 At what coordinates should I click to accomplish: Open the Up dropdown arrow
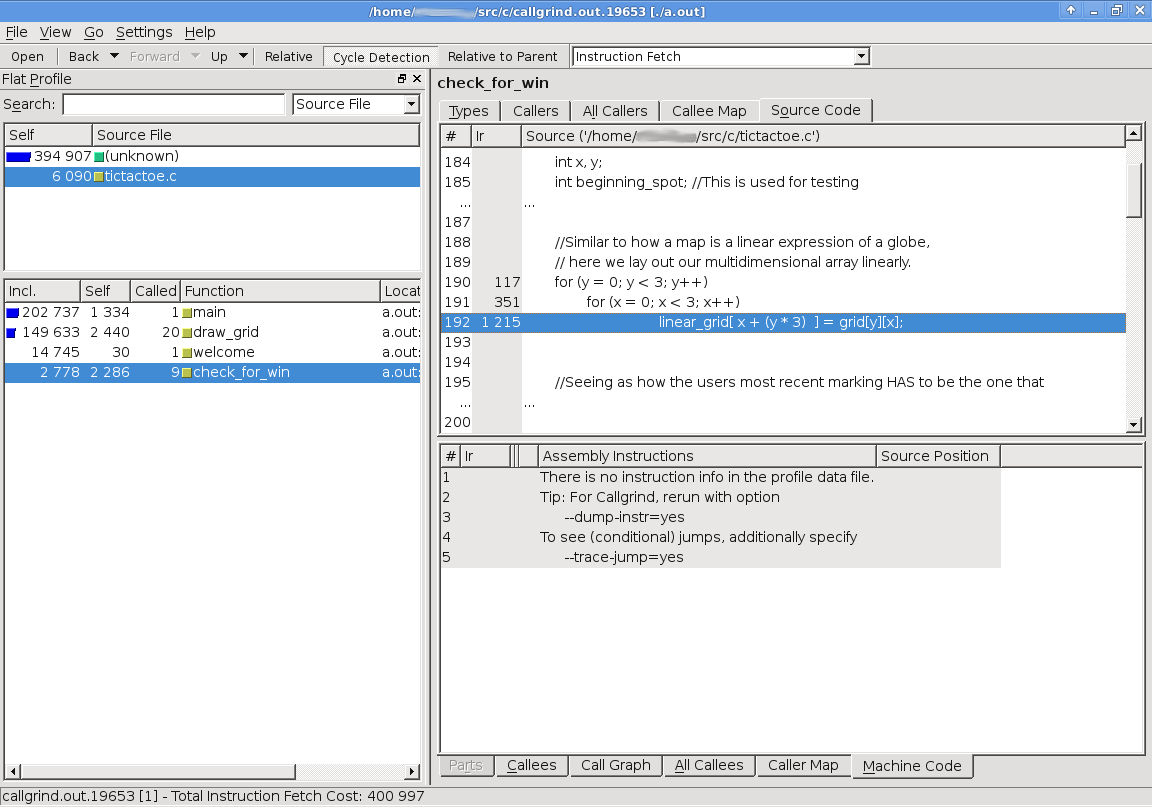click(243, 56)
